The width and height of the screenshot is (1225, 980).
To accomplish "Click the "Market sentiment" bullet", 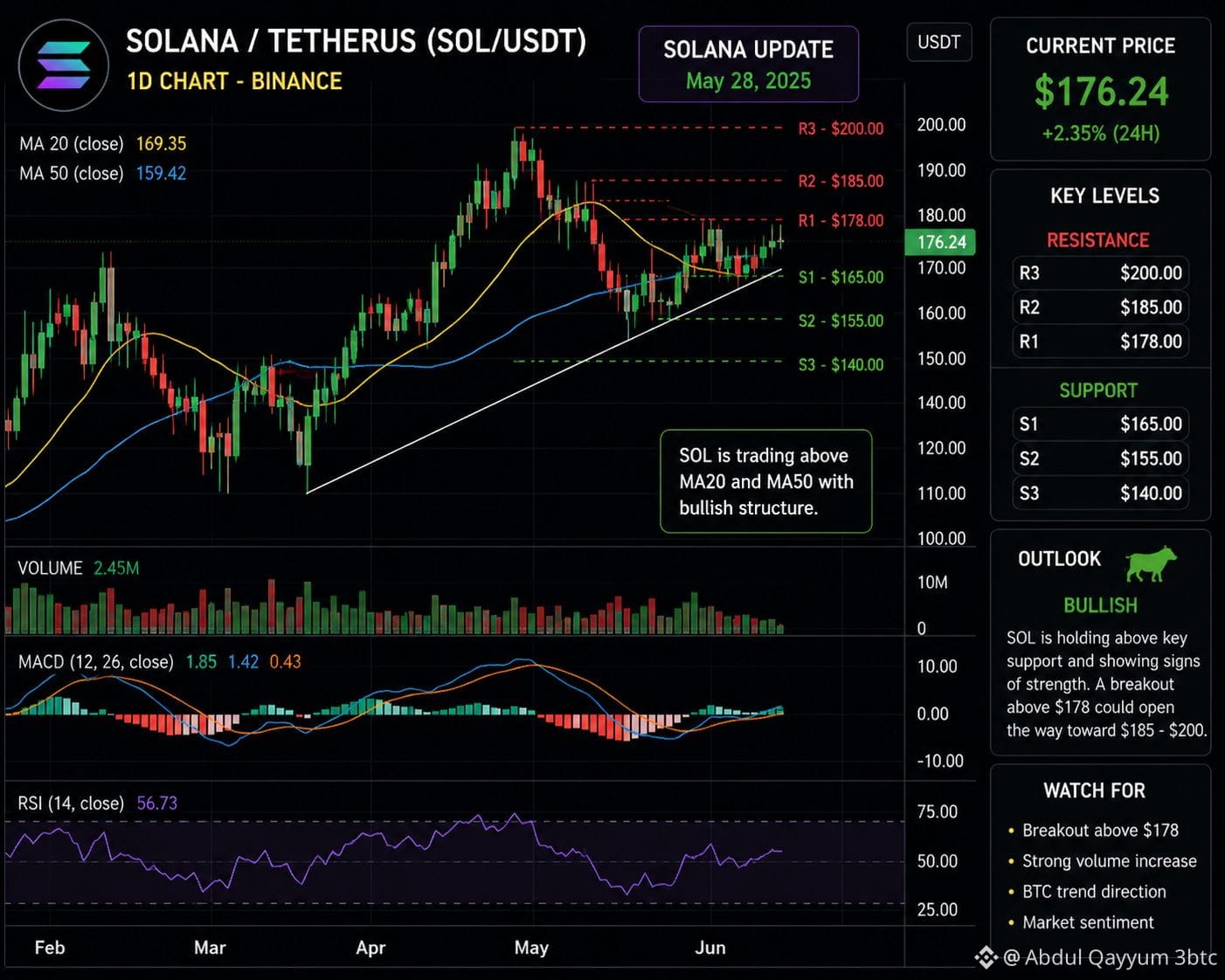I will click(1088, 922).
